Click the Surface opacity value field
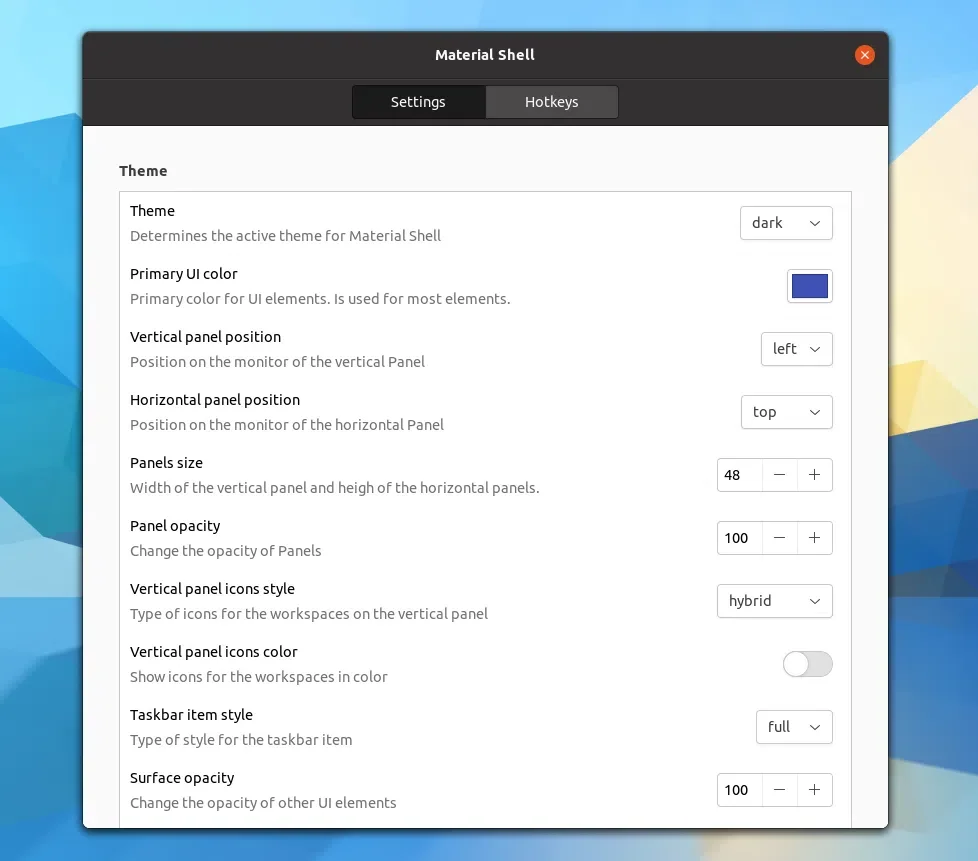Screen dimensions: 978x861 tap(740, 790)
